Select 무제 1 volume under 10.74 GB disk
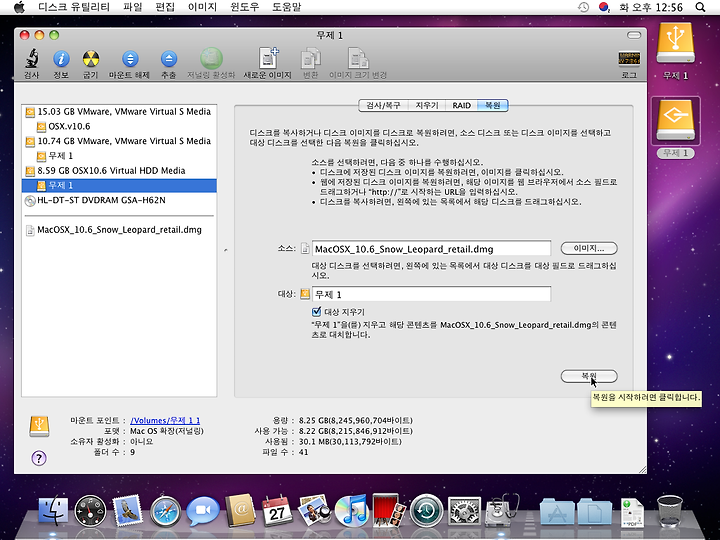 119,156
